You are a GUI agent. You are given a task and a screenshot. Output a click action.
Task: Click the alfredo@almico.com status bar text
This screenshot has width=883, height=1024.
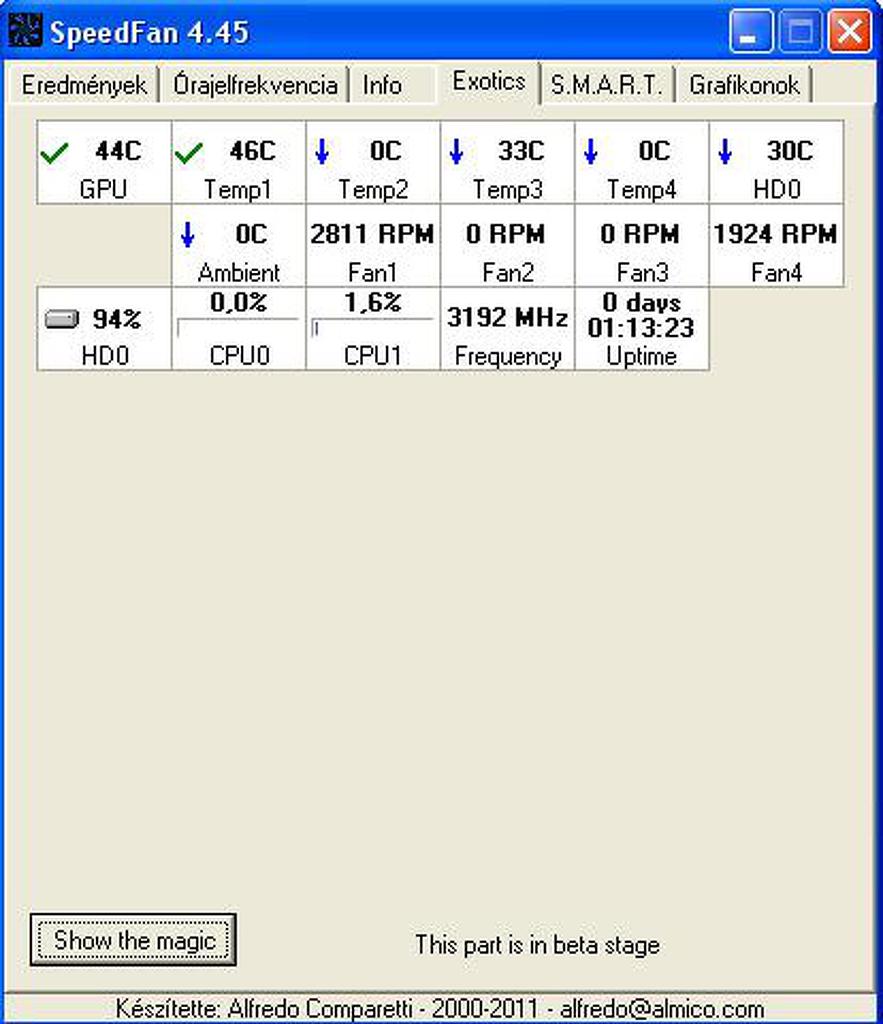coord(662,1009)
